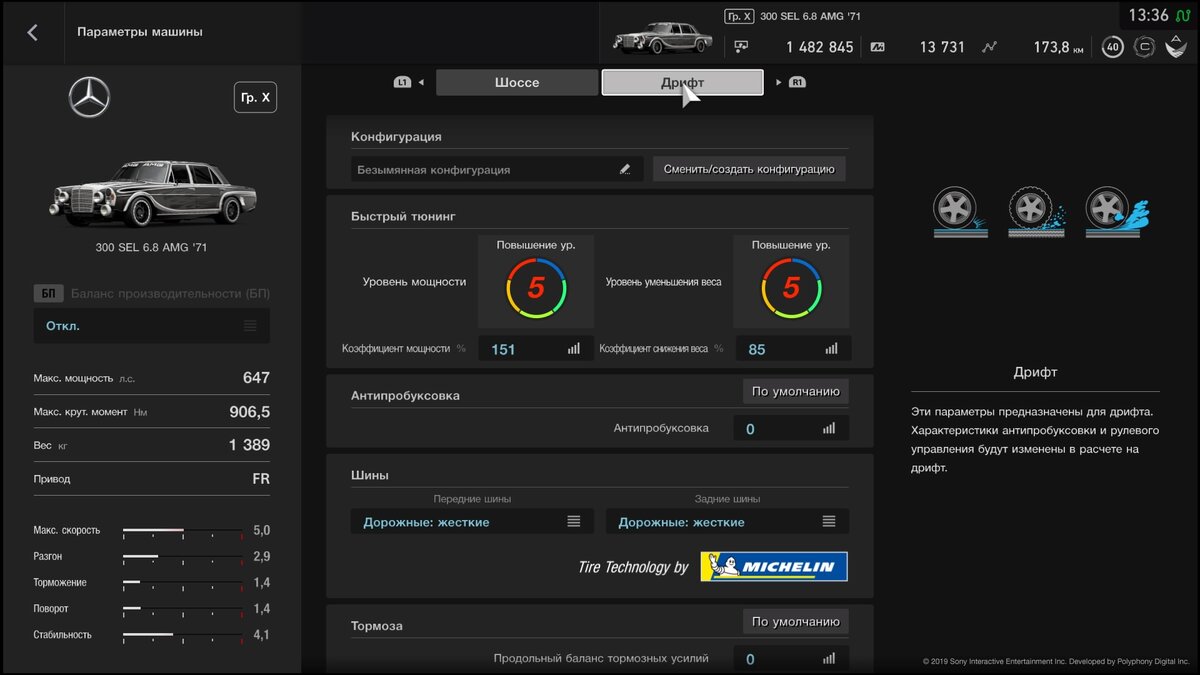Open the БП 'Откл.' balance dropdown

pyautogui.click(x=151, y=325)
